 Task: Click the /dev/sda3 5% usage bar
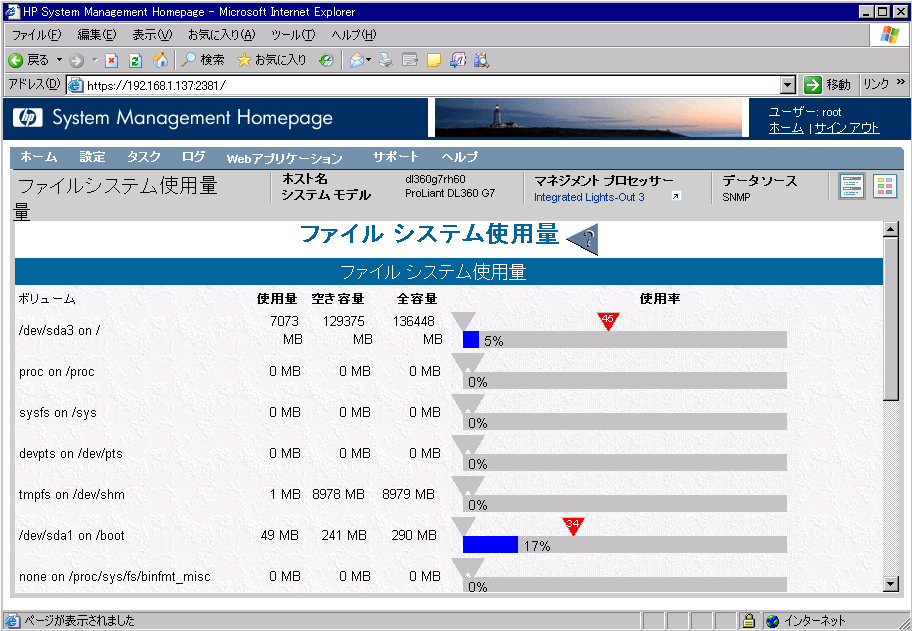pyautogui.click(x=625, y=340)
